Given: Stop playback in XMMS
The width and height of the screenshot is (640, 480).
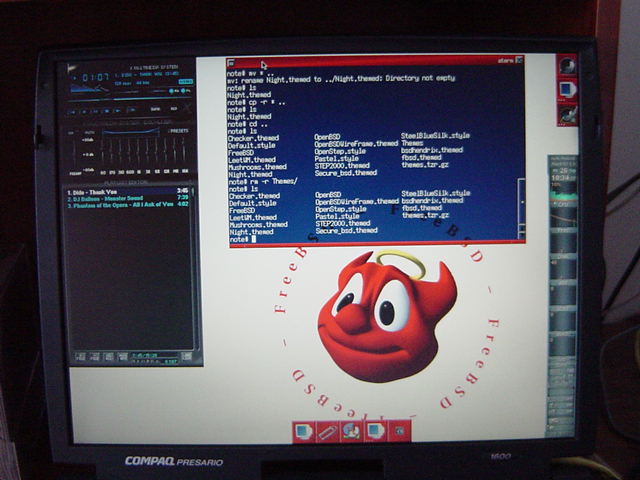Looking at the screenshot, I should tap(107, 111).
